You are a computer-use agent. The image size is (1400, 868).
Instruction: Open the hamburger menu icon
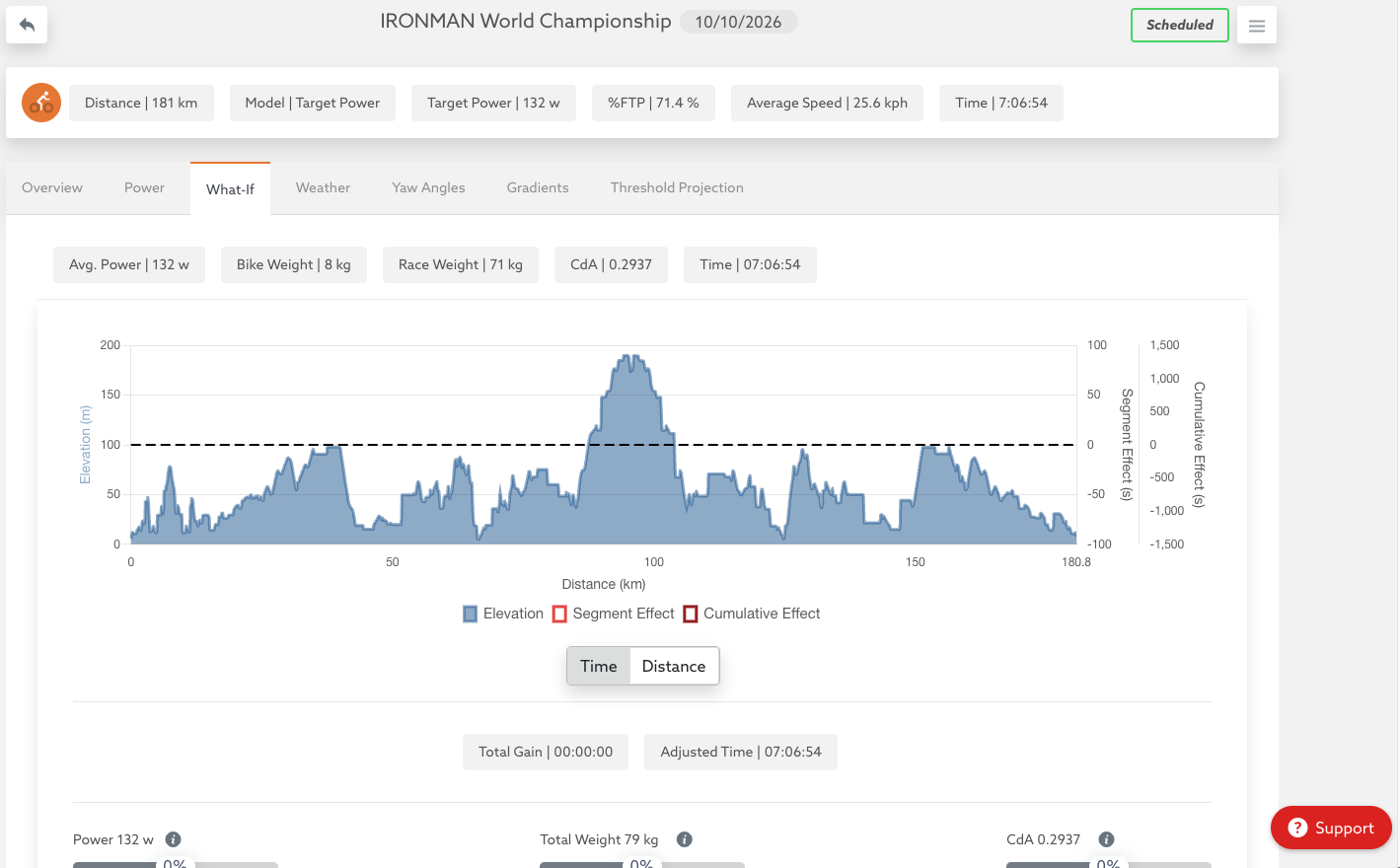click(x=1257, y=26)
